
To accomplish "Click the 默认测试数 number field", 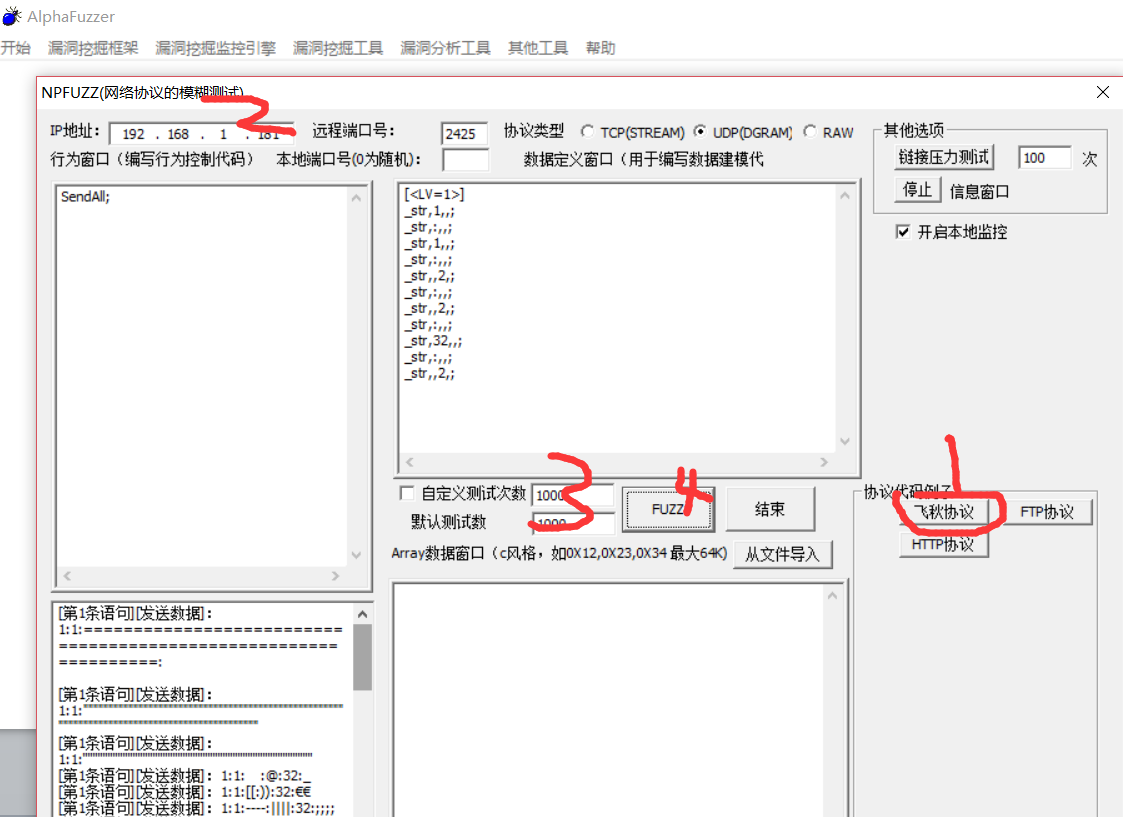I will [573, 523].
